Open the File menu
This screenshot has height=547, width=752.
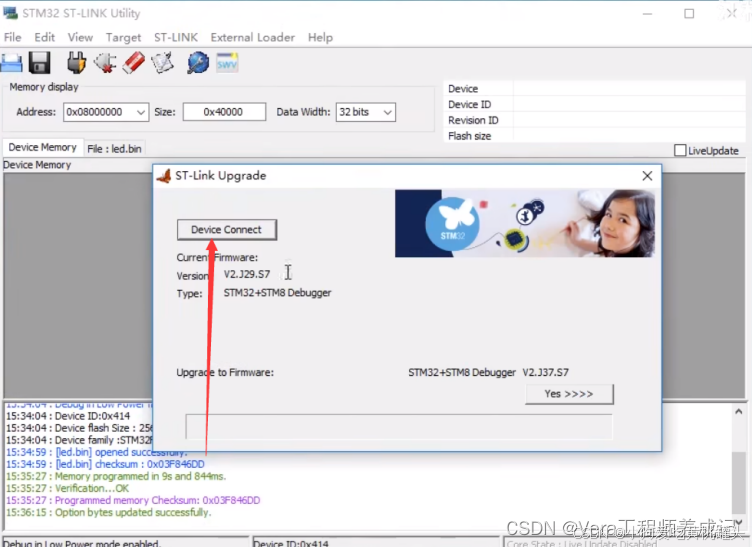[12, 37]
